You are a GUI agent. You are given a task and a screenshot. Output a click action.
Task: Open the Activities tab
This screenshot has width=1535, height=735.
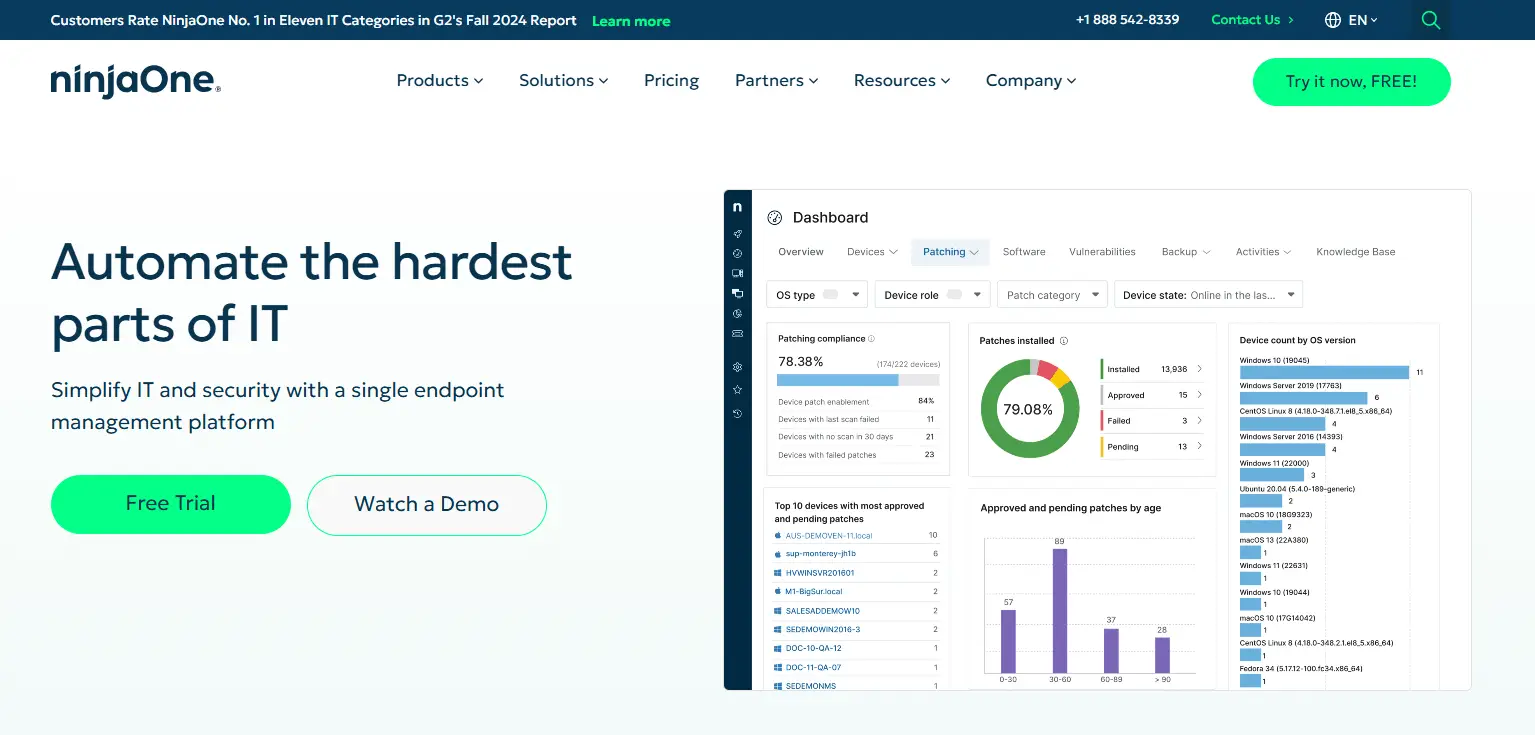[1263, 252]
